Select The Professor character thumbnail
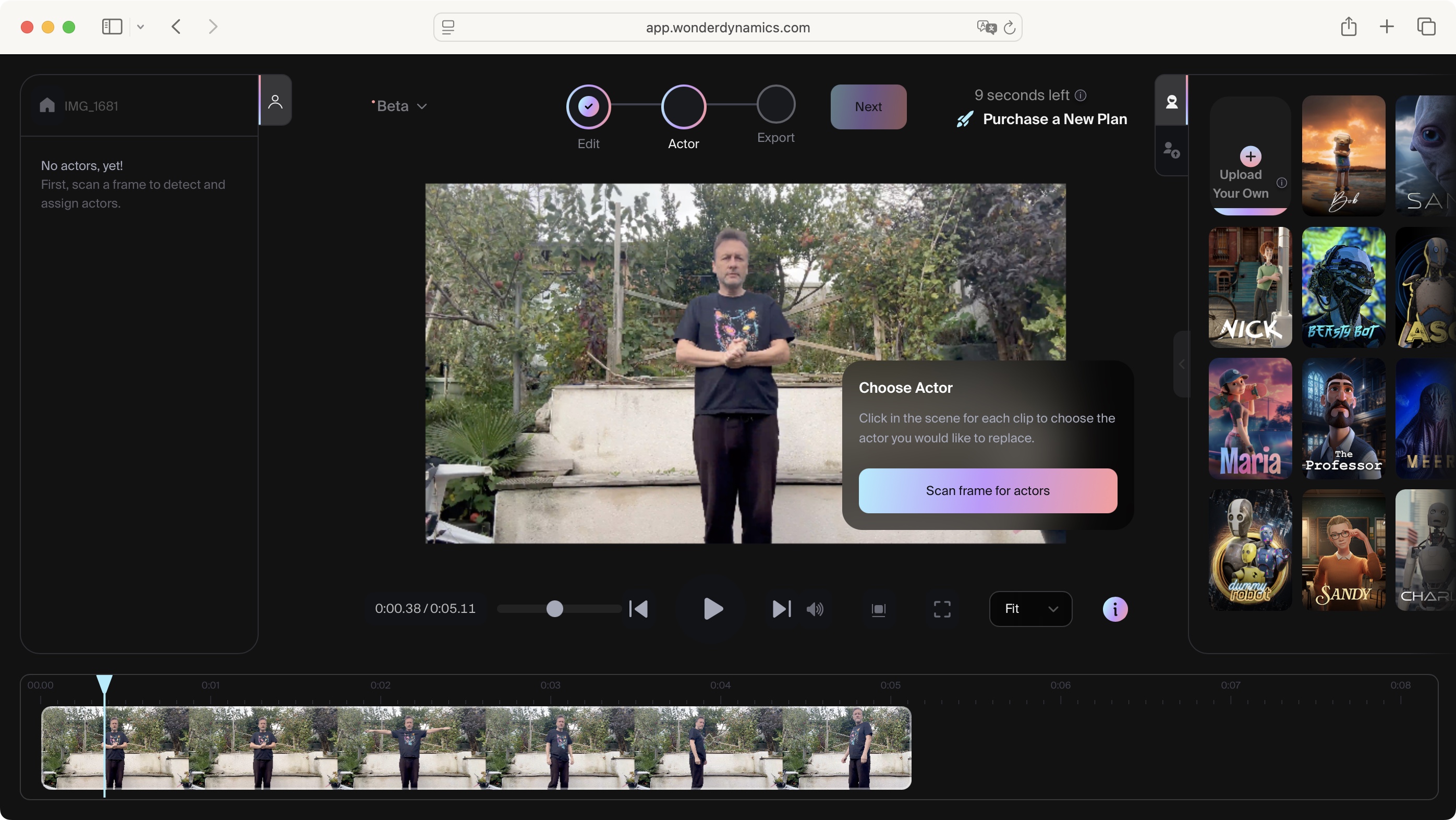Screen dimensions: 1456x820 click(1343, 418)
